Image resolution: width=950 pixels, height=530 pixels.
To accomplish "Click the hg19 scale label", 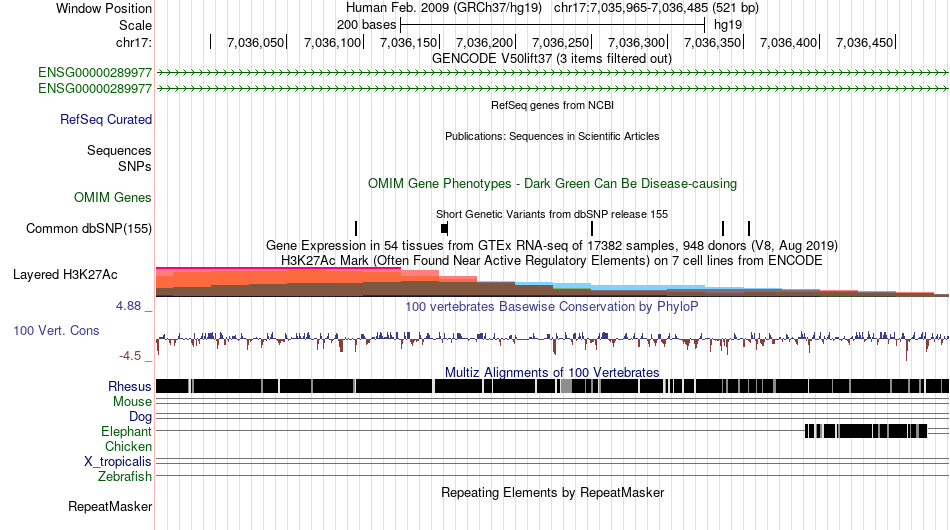I will pos(728,25).
